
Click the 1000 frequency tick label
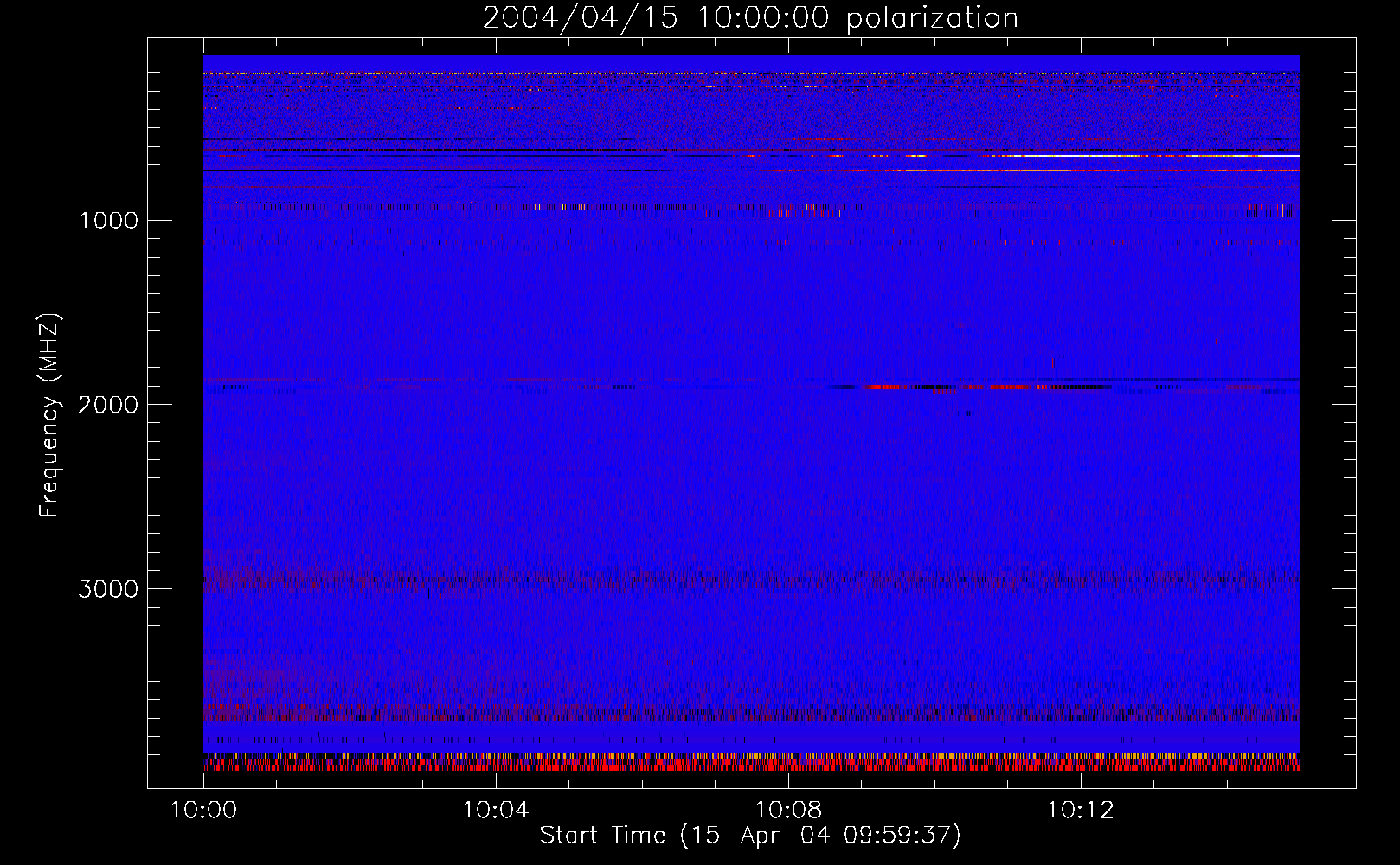108,221
